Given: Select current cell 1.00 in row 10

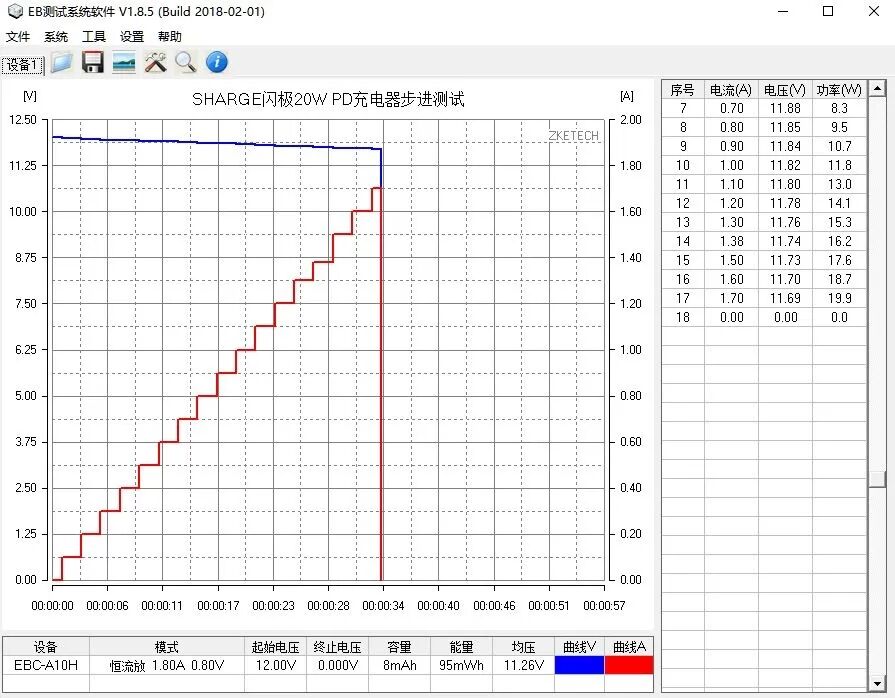Looking at the screenshot, I should click(x=731, y=166).
